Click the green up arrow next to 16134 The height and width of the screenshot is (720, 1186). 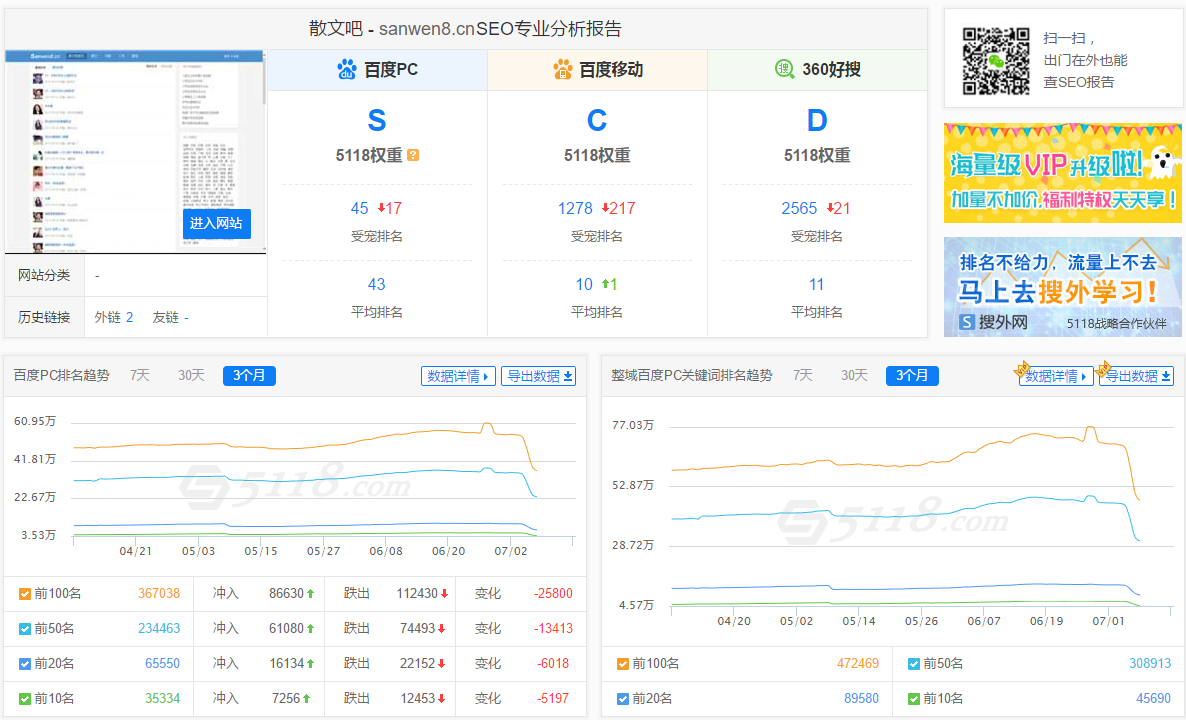pyautogui.click(x=310, y=663)
